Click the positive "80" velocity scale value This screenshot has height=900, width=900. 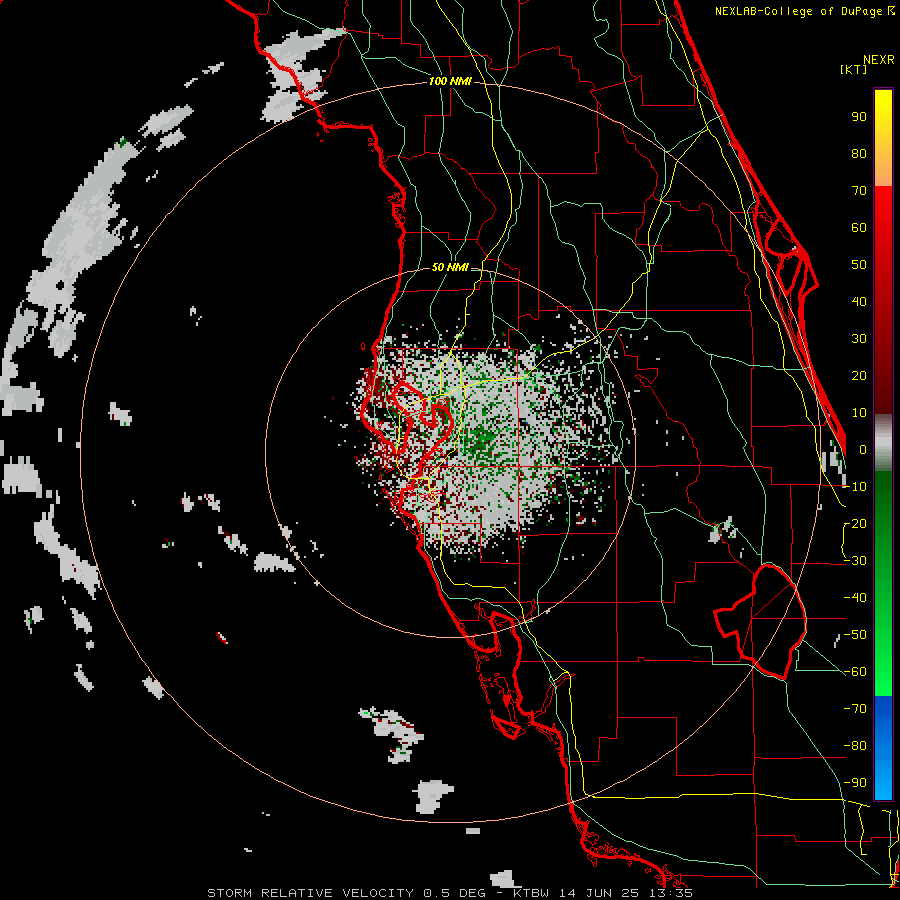tap(859, 154)
